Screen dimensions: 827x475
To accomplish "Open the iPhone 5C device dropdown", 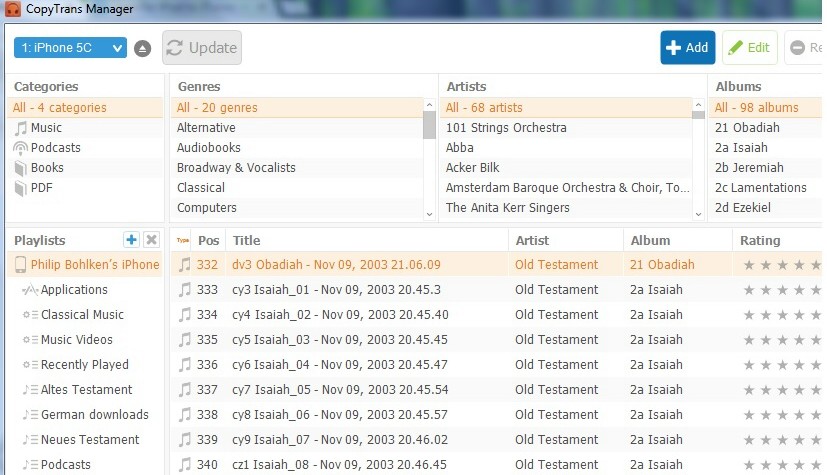I will pyautogui.click(x=70, y=48).
